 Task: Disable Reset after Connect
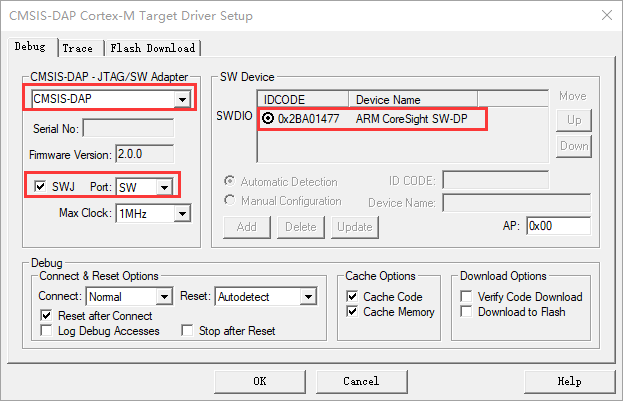47,315
